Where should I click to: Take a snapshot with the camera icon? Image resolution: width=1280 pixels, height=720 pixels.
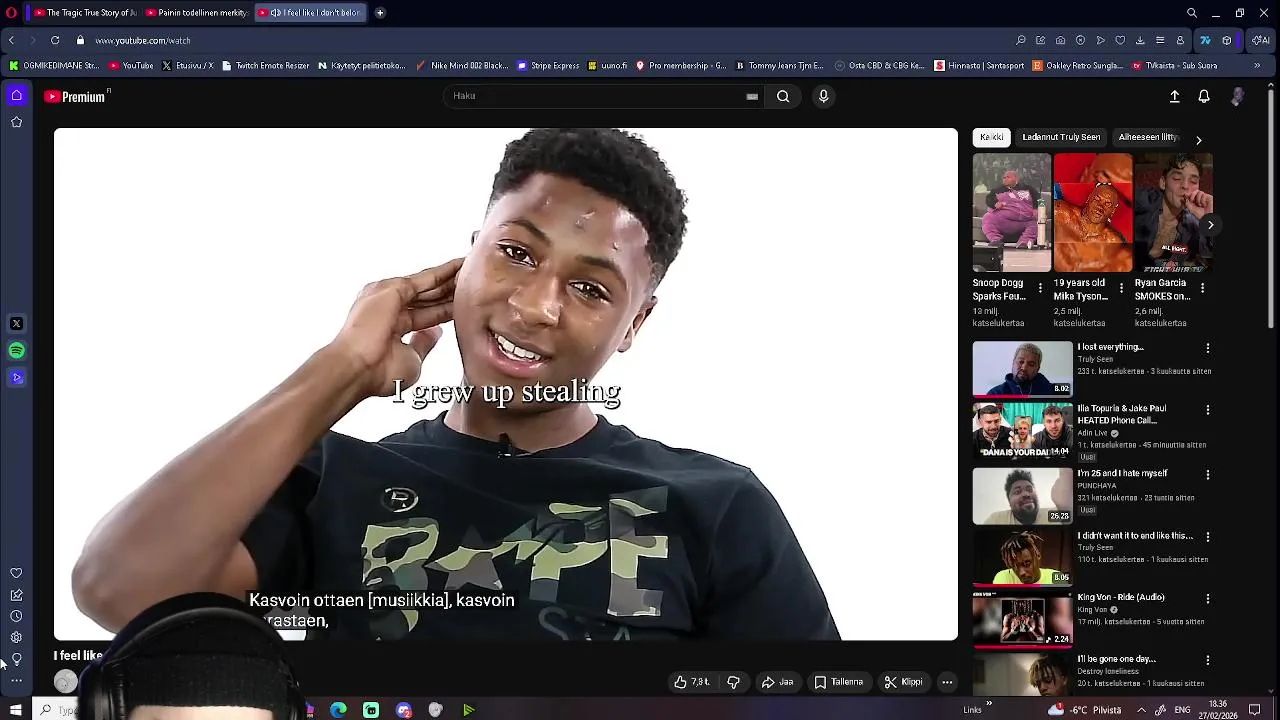click(1060, 40)
